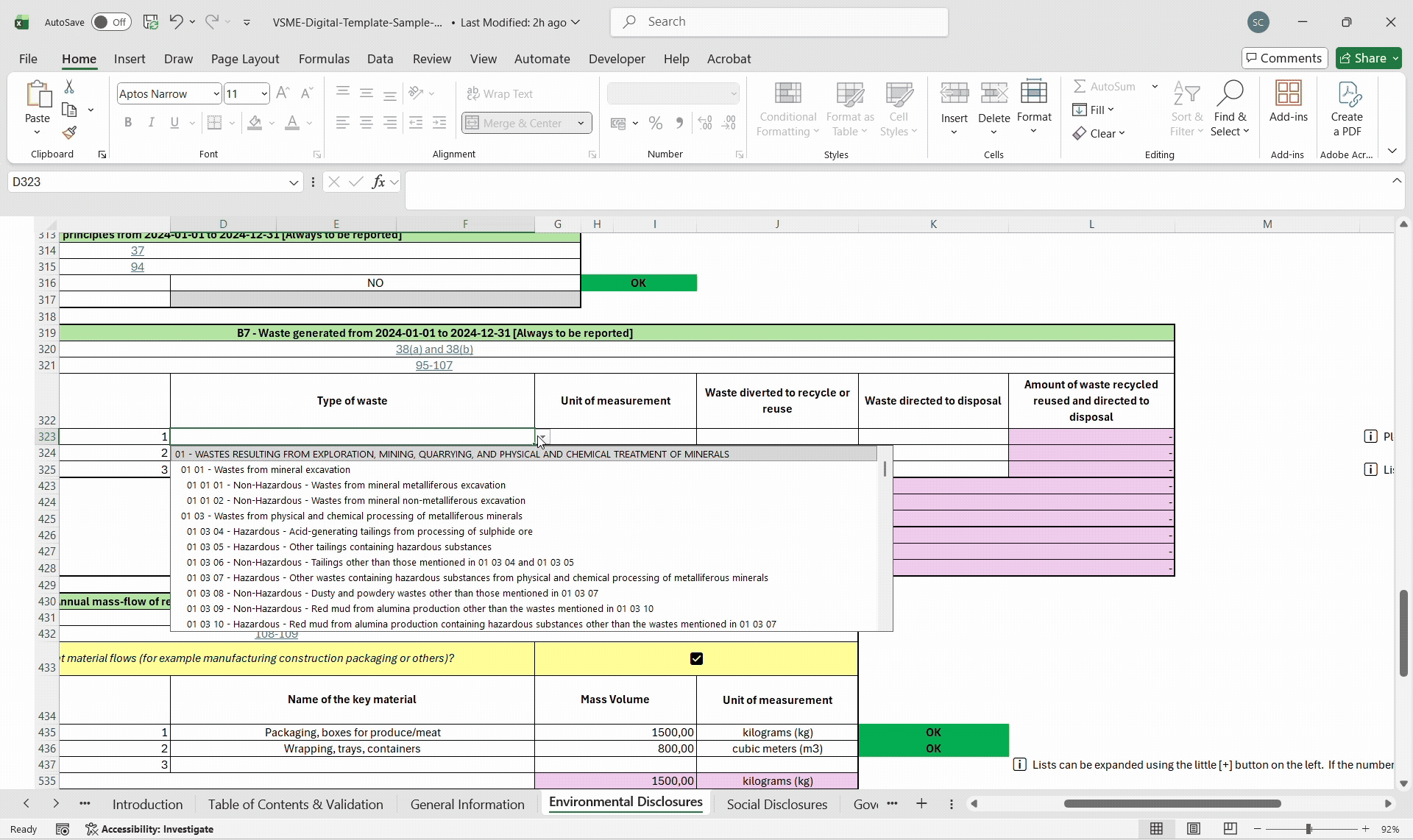Open the Comments pane button
This screenshot has height=840, width=1413.
1285,58
